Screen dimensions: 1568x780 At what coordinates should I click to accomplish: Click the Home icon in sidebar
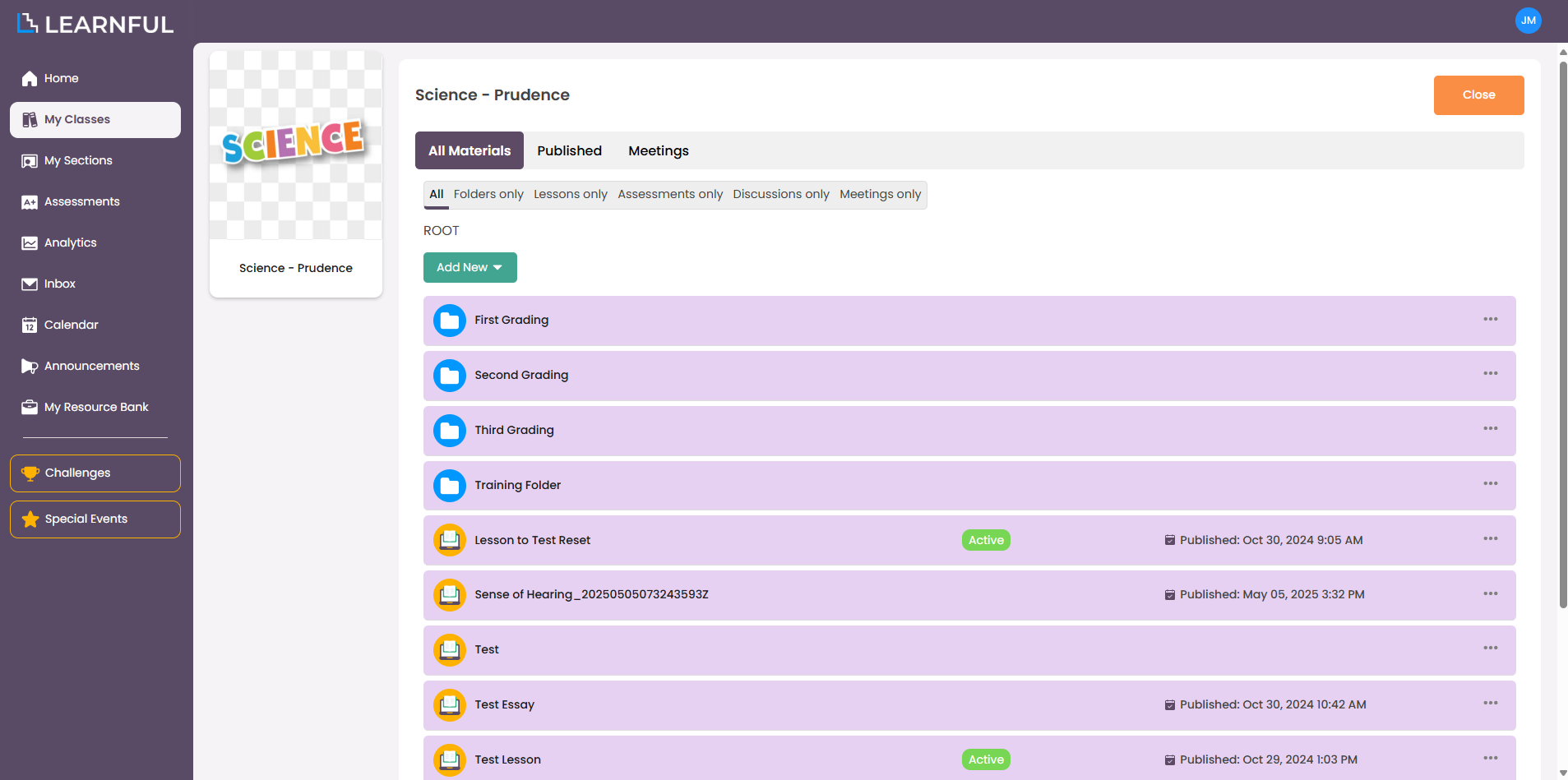tap(30, 79)
